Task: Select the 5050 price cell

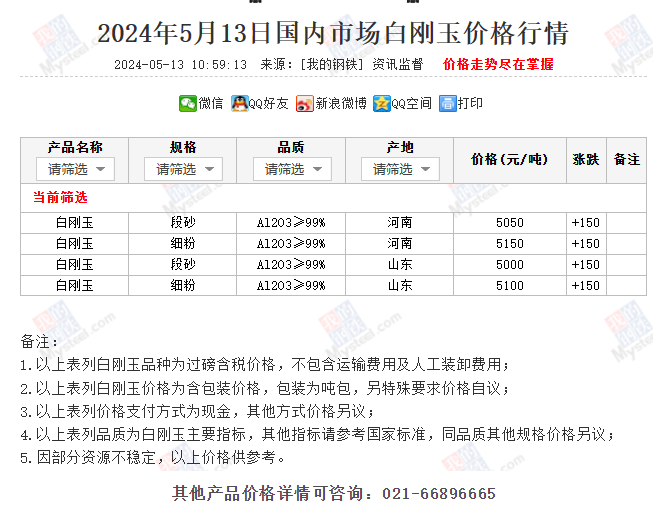Action: 509,222
